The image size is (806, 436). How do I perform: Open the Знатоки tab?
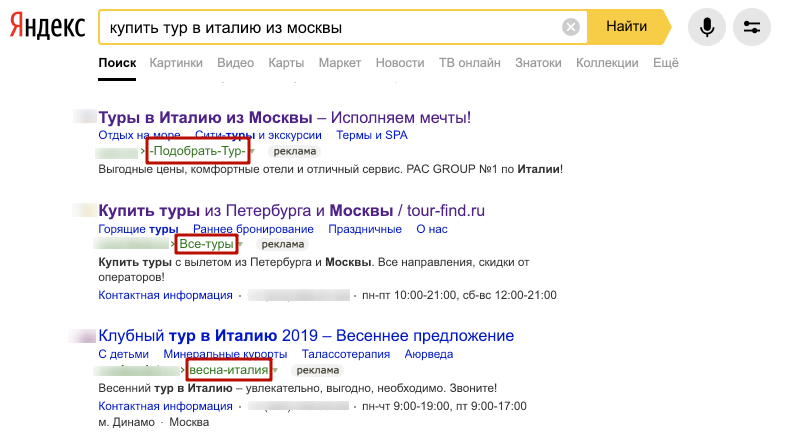tap(538, 63)
